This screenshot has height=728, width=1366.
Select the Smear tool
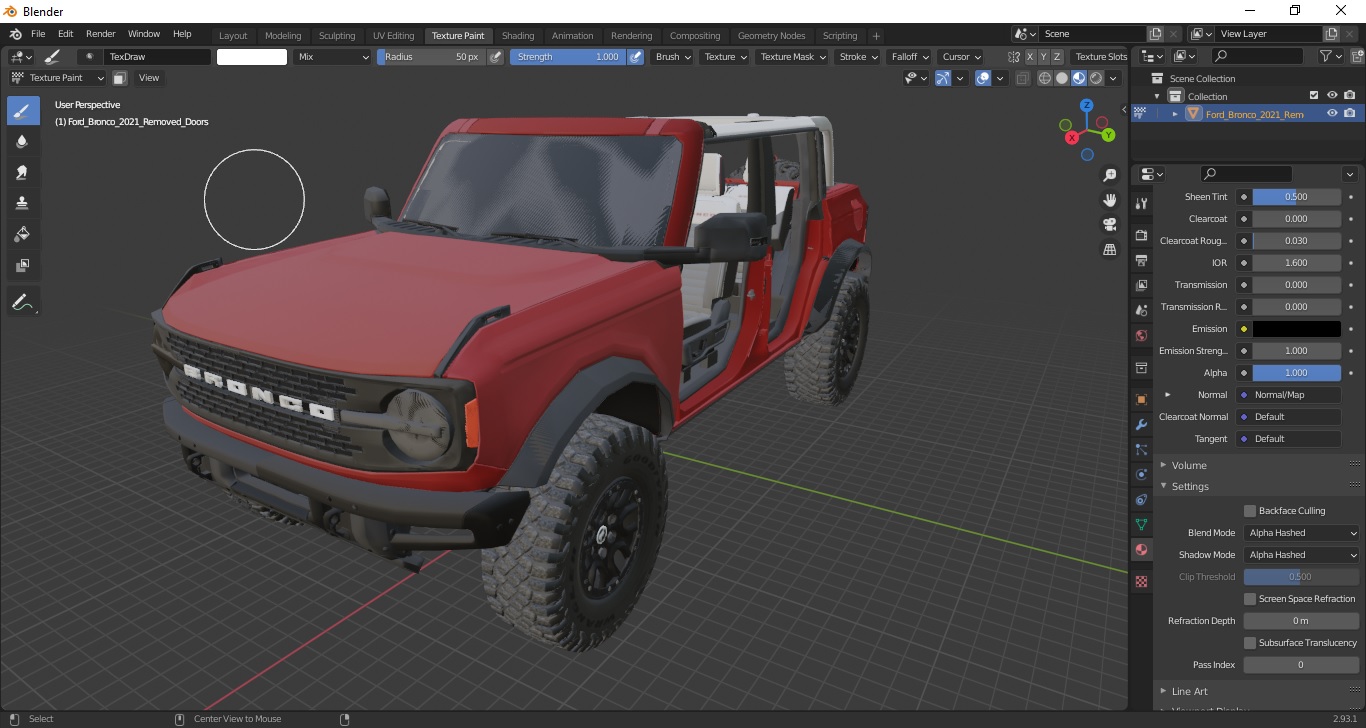22,172
